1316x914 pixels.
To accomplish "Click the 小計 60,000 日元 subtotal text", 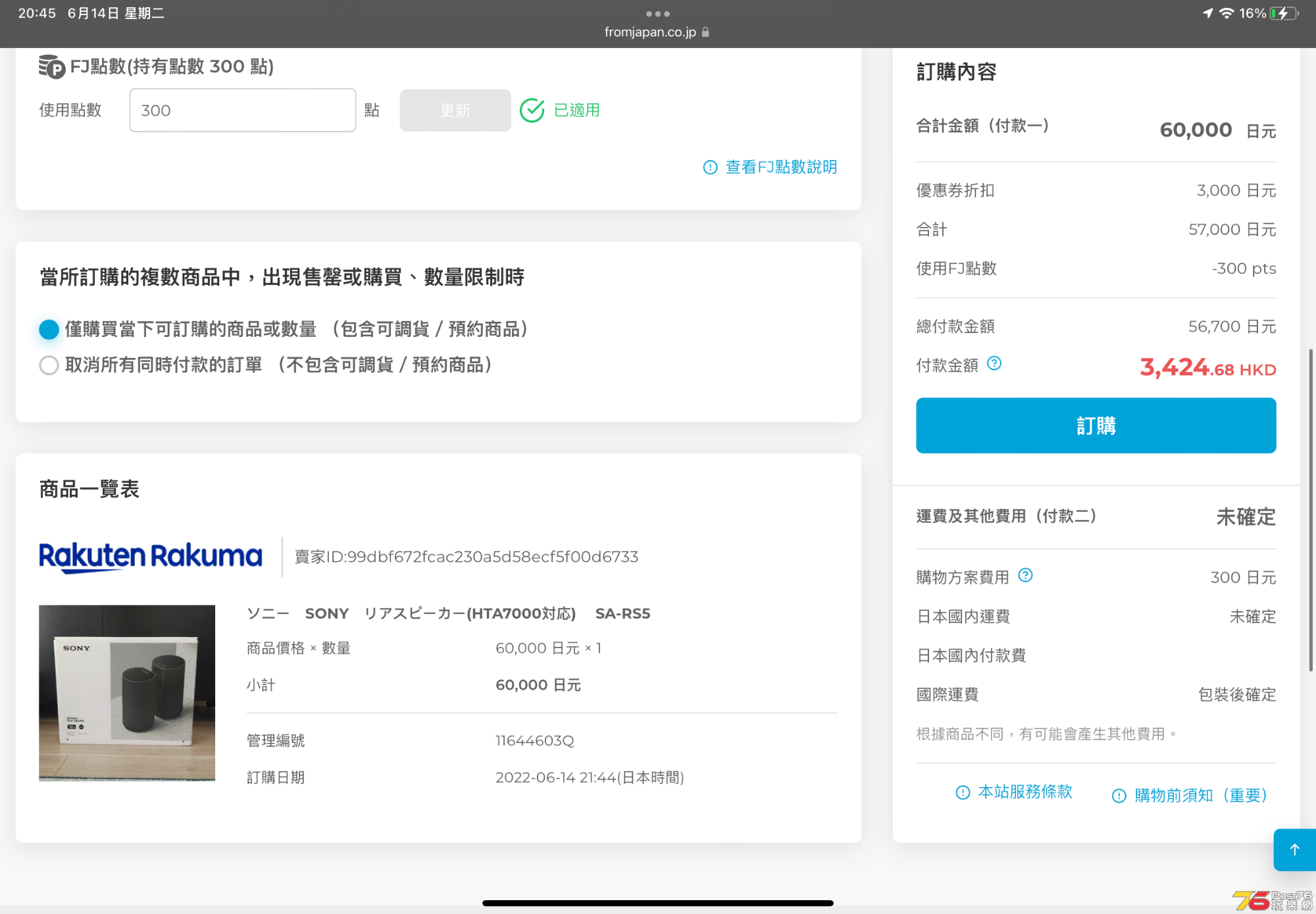I will 538,685.
